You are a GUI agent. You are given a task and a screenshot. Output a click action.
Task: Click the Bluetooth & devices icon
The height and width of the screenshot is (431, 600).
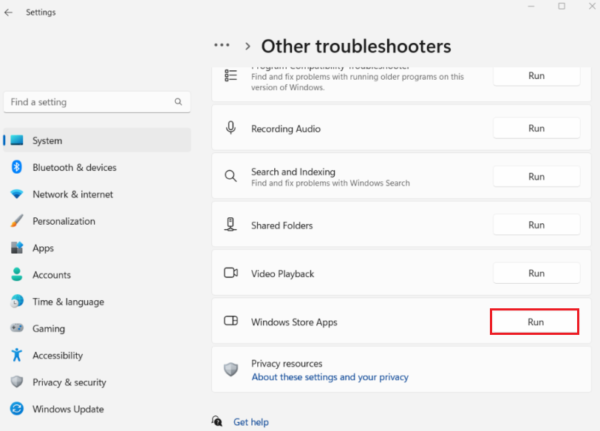pyautogui.click(x=17, y=168)
